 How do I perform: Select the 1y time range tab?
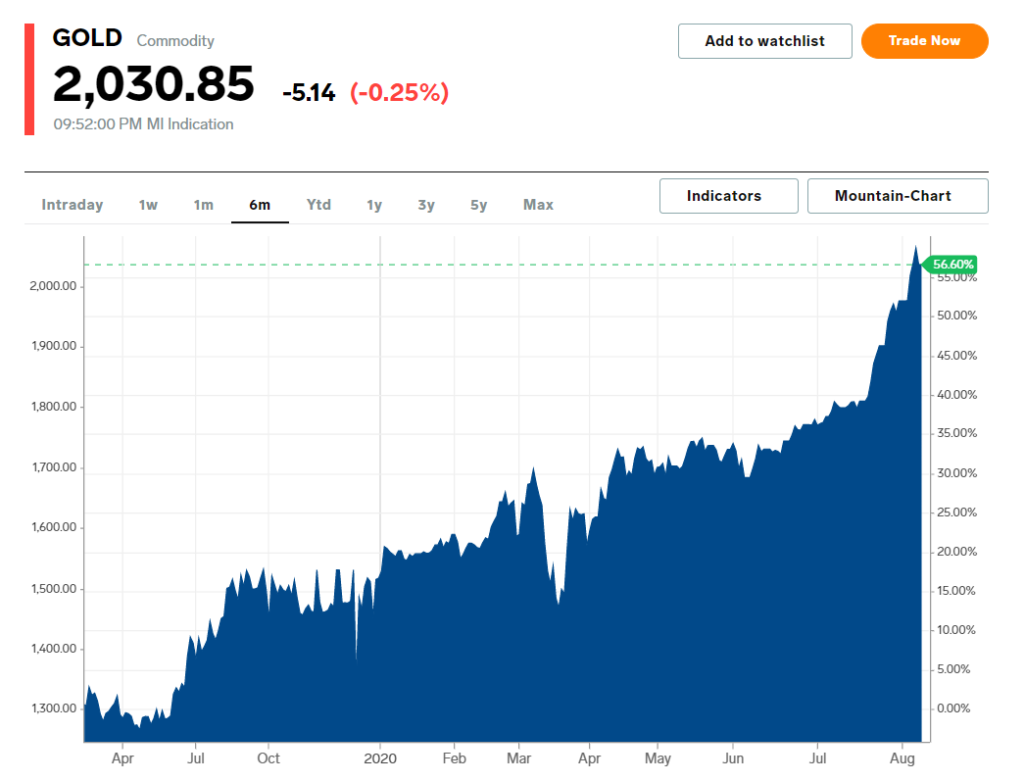374,205
